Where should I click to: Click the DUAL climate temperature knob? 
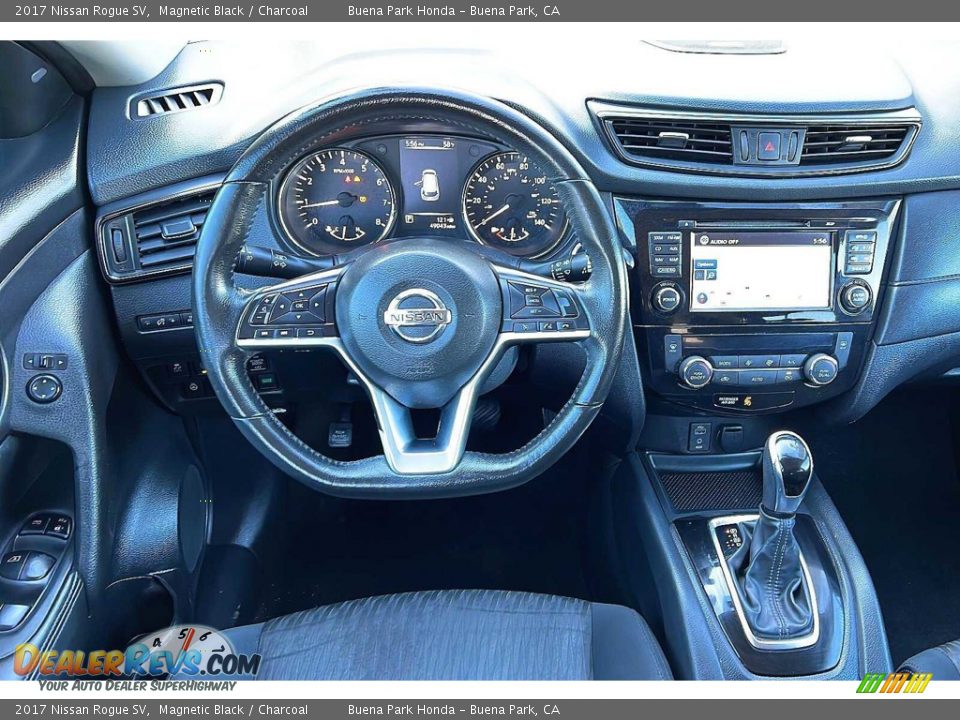(821, 370)
